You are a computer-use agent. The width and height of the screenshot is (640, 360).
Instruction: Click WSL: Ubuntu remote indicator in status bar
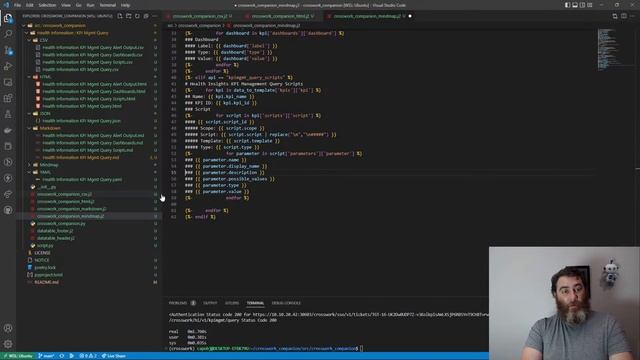pos(17,356)
